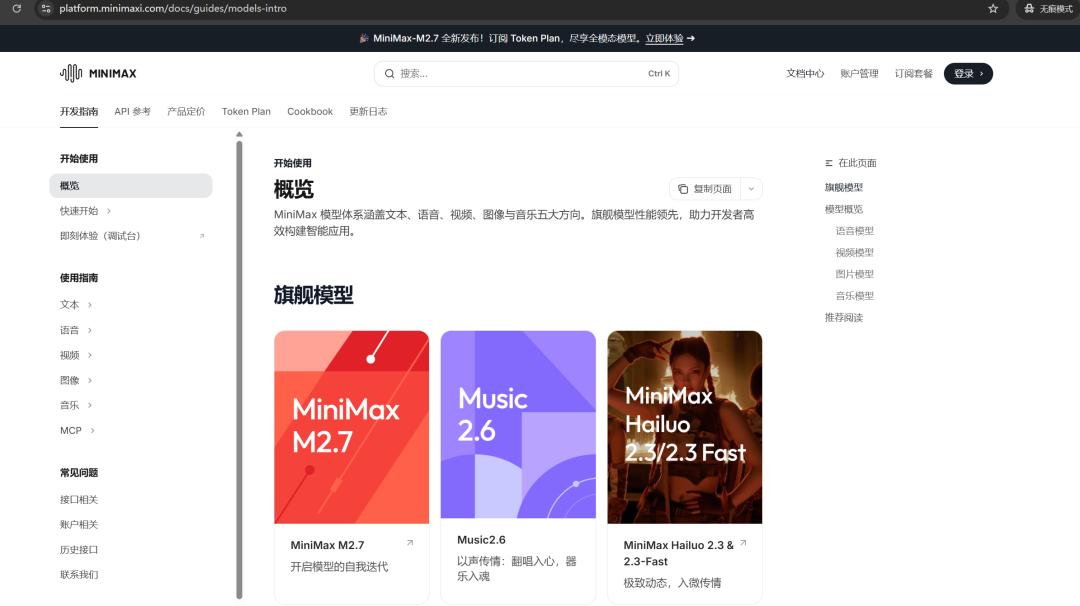Expand the 音乐 guide section
The height and width of the screenshot is (606, 1080).
[90, 406]
